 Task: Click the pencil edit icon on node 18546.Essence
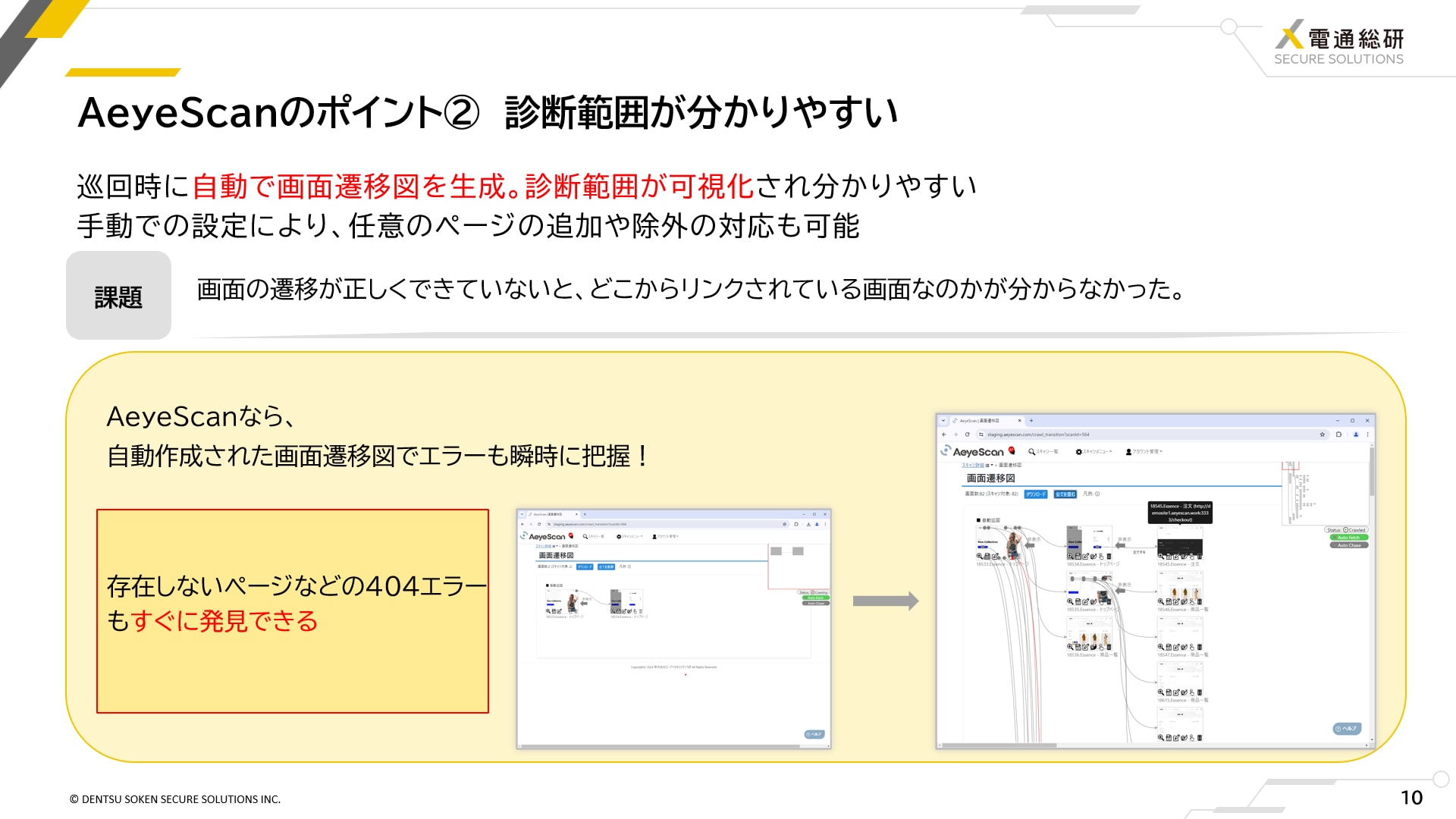click(x=1176, y=601)
